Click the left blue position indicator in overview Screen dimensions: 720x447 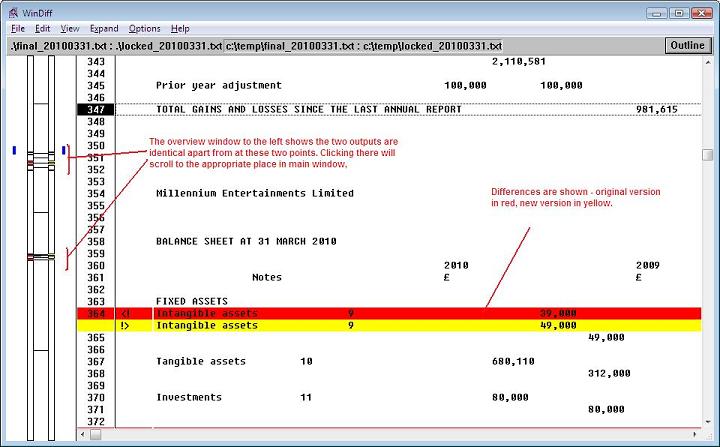(14, 150)
